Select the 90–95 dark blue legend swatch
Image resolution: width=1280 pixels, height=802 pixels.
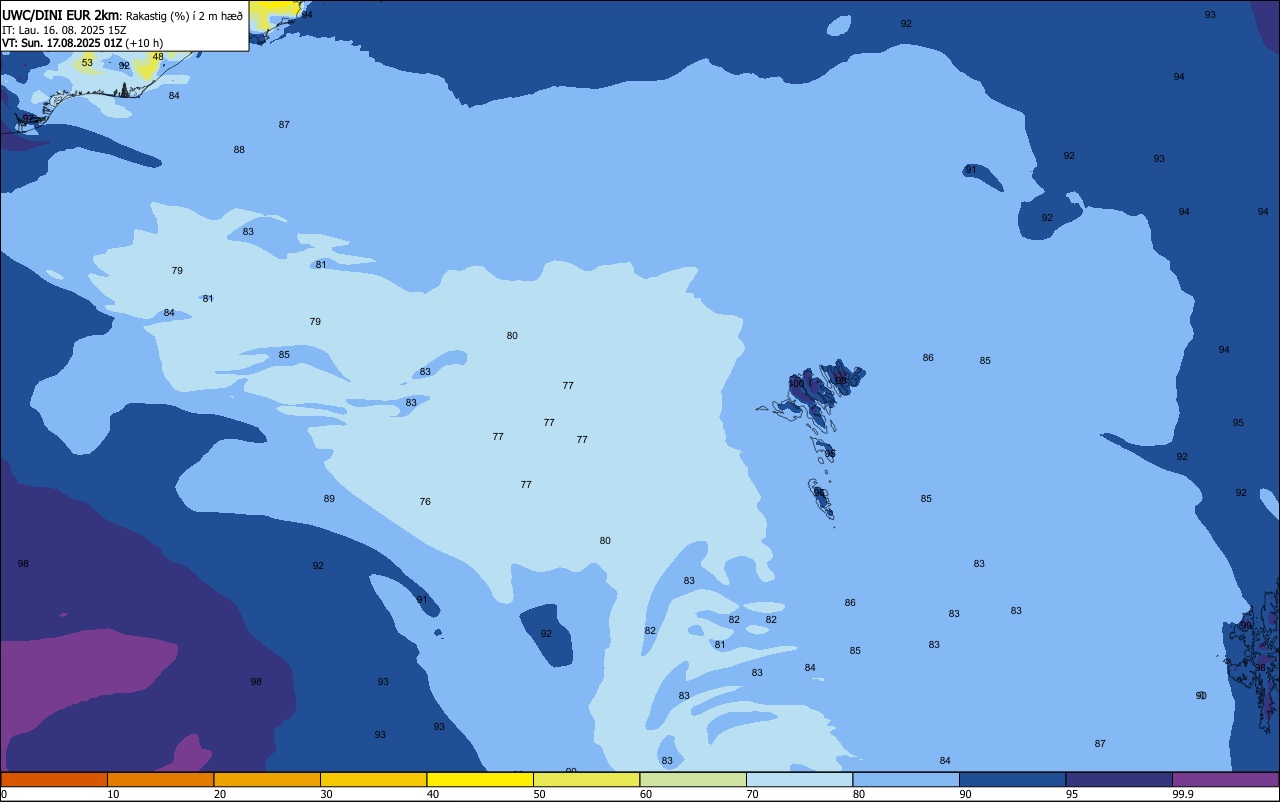(x=1012, y=779)
